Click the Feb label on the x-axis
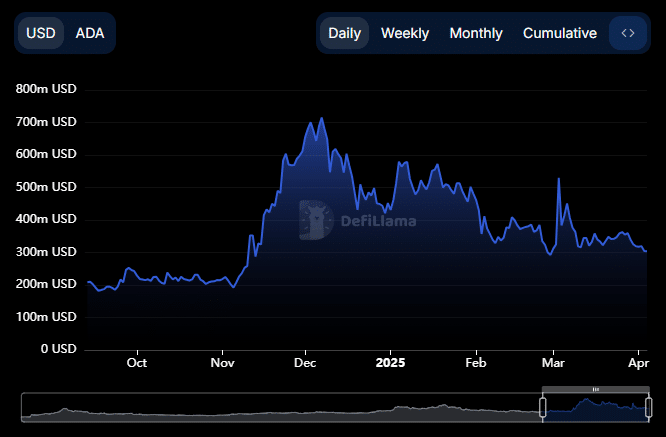The height and width of the screenshot is (437, 666). 476,363
